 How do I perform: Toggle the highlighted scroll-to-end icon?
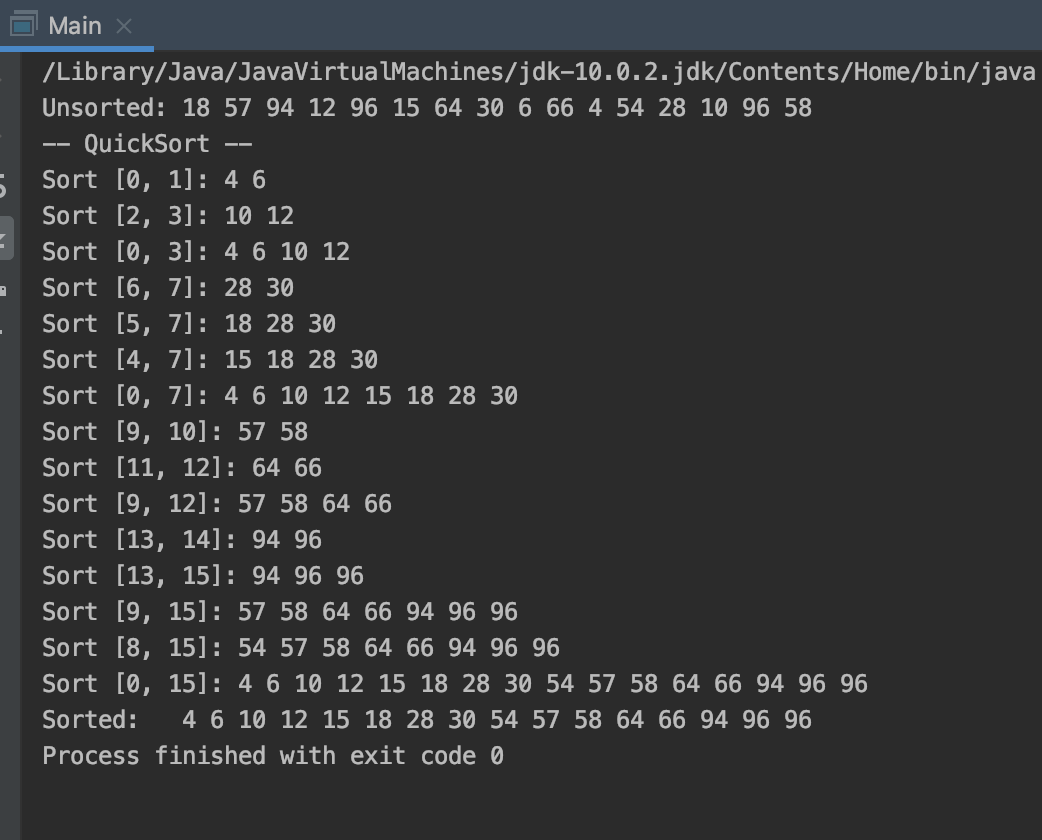(5, 238)
